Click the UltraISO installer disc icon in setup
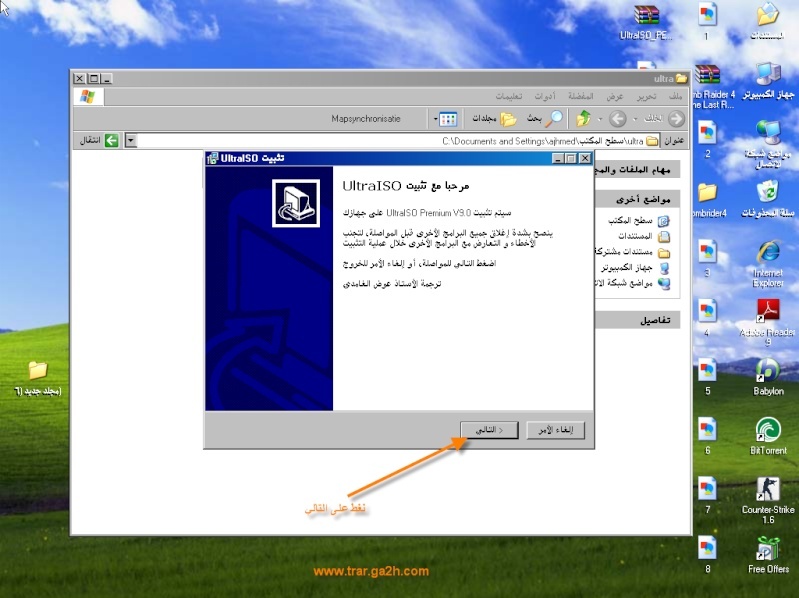Image resolution: width=799 pixels, height=598 pixels. 296,203
